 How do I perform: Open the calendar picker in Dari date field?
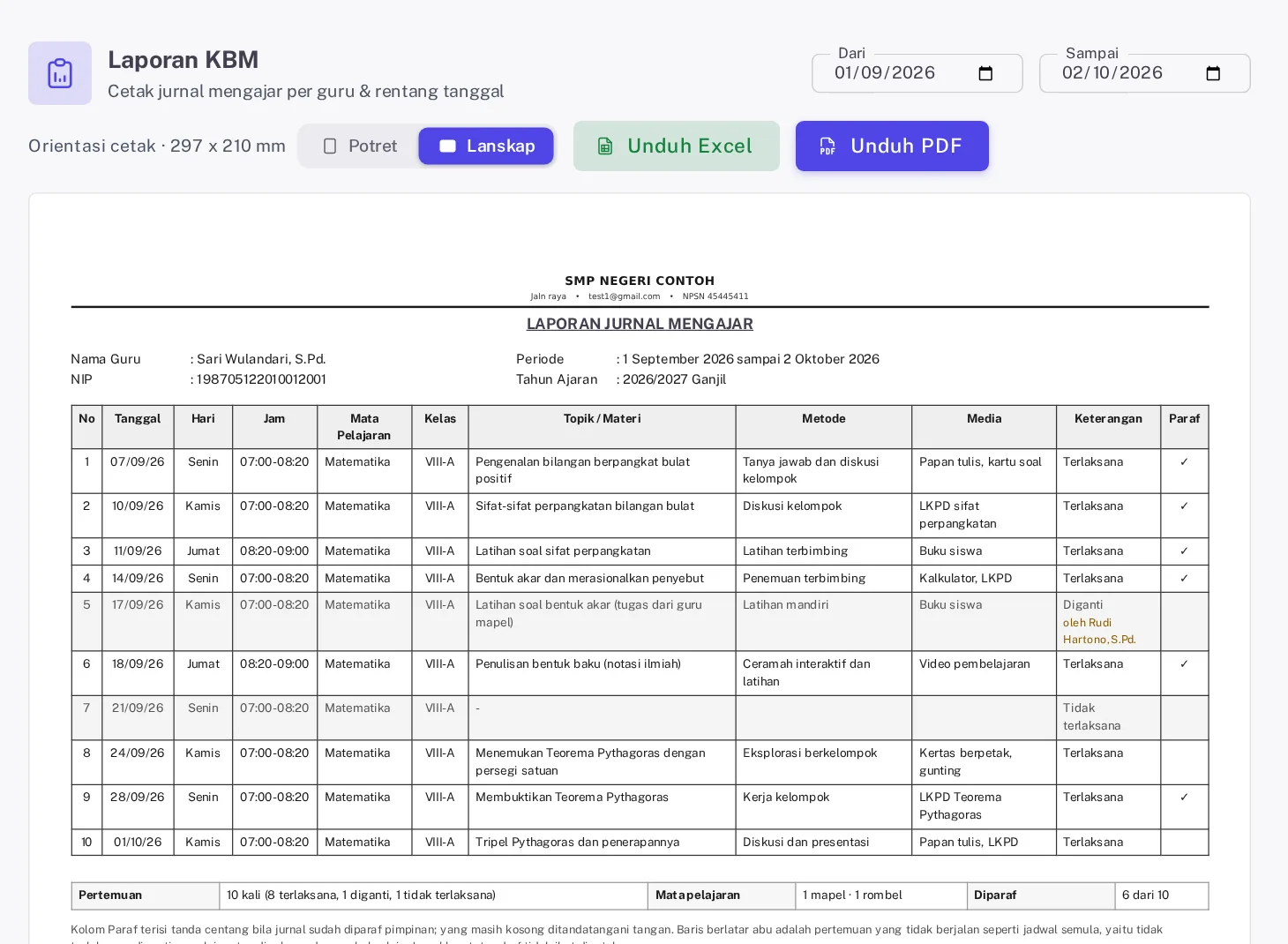(x=985, y=73)
